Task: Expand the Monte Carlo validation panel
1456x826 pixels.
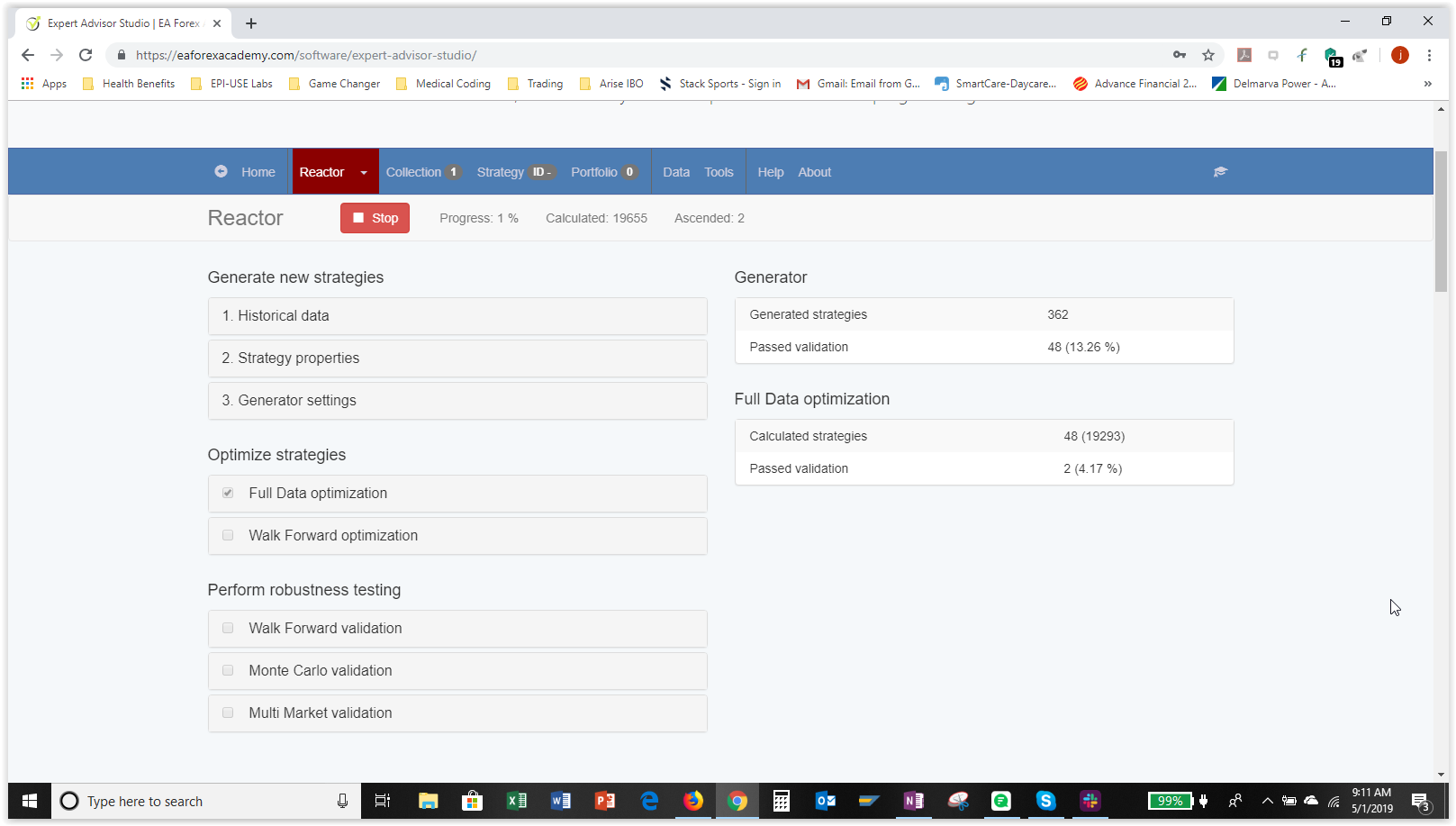Action: (x=457, y=671)
